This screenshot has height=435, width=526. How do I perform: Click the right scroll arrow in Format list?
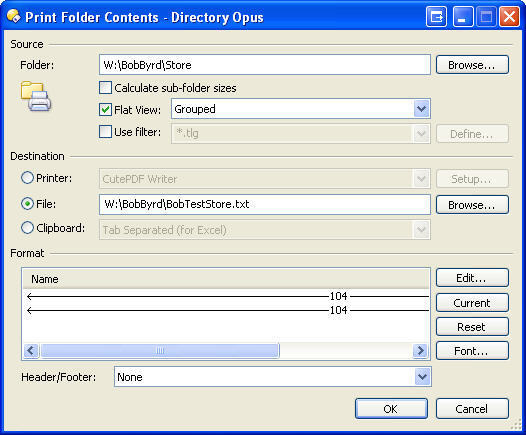[x=420, y=351]
